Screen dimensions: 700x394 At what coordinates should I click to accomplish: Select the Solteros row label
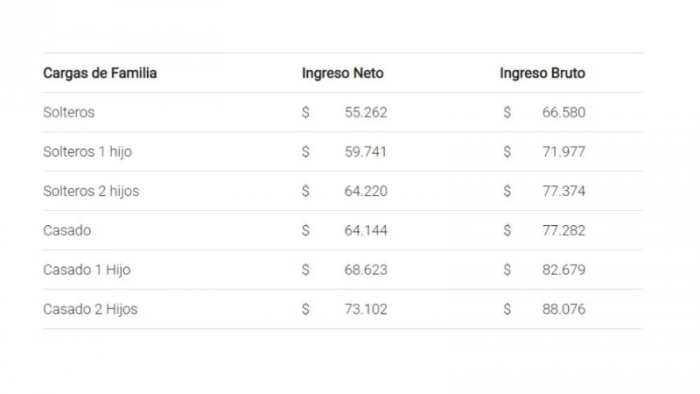point(69,112)
